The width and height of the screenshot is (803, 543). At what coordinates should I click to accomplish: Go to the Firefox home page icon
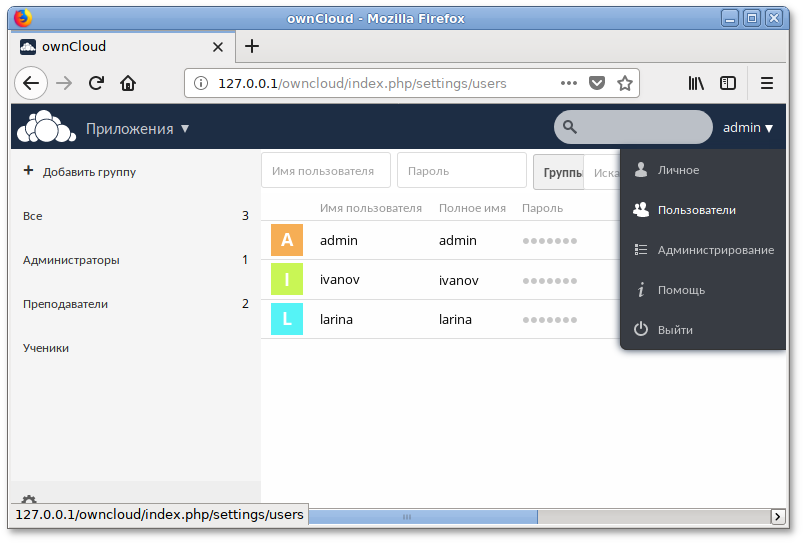point(128,83)
